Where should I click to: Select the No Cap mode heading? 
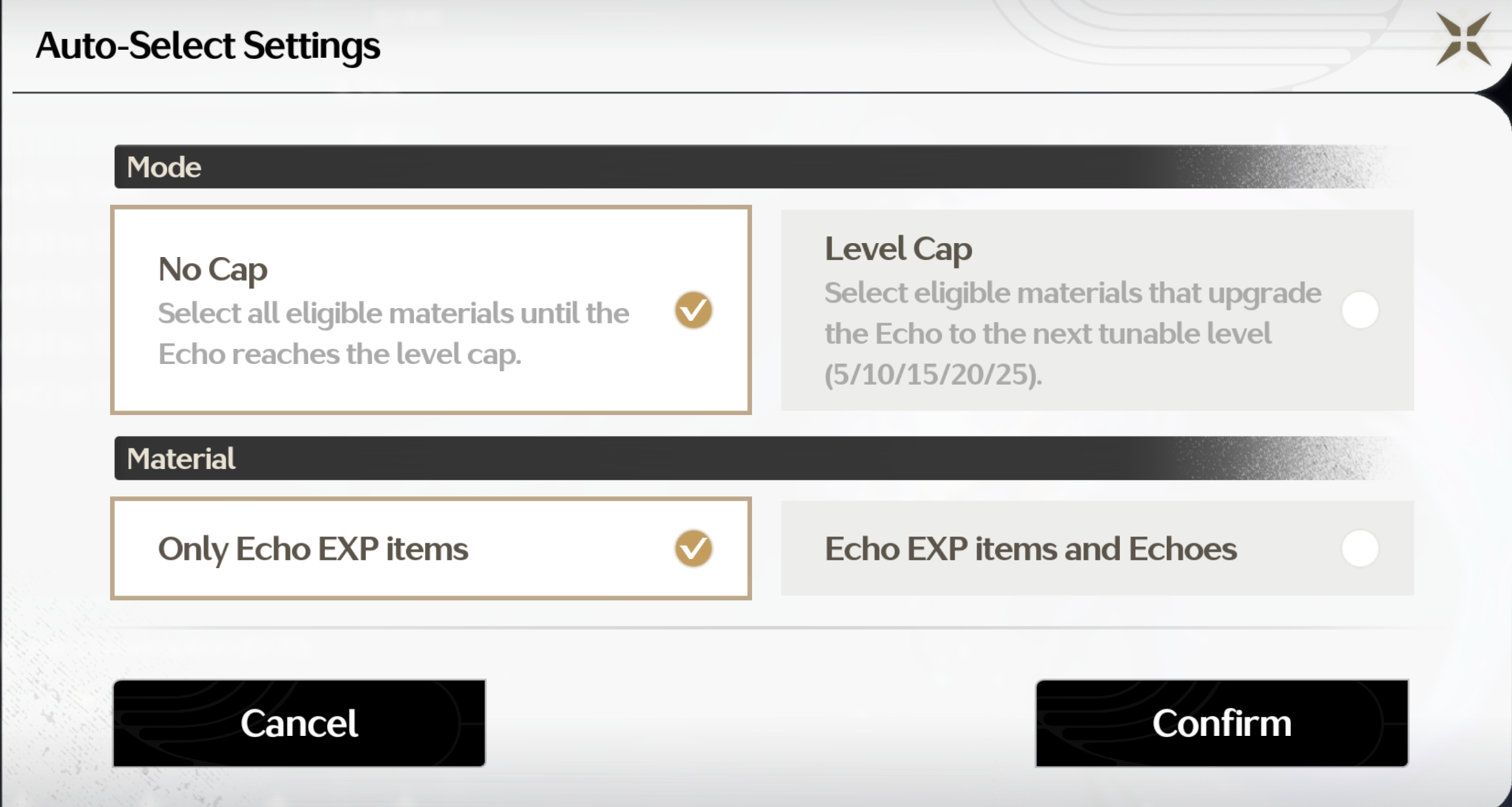click(213, 270)
